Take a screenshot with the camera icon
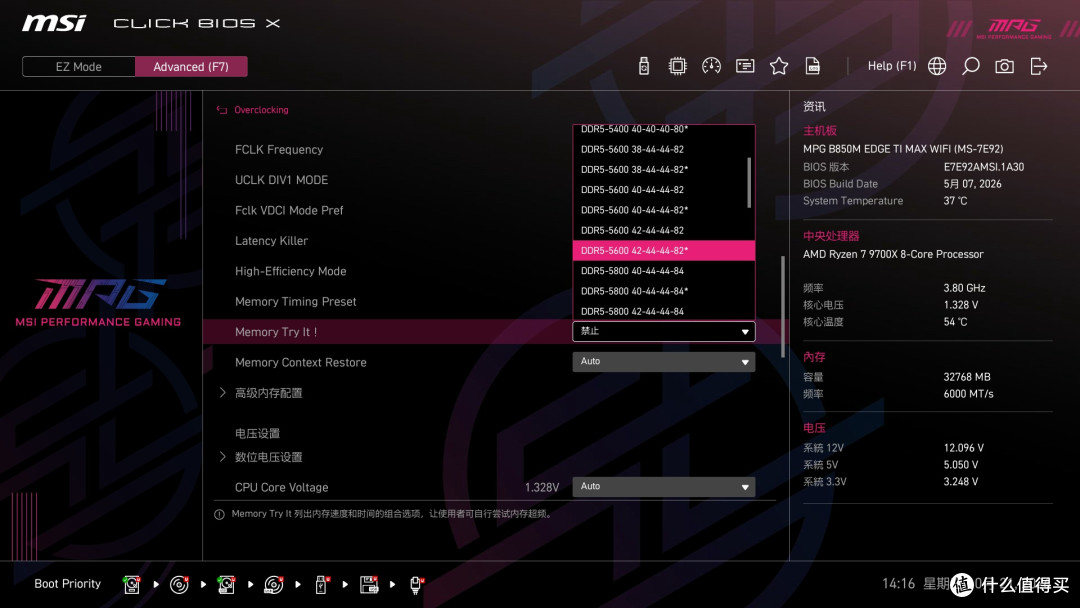Screen dimensions: 1080x608 point(1004,66)
